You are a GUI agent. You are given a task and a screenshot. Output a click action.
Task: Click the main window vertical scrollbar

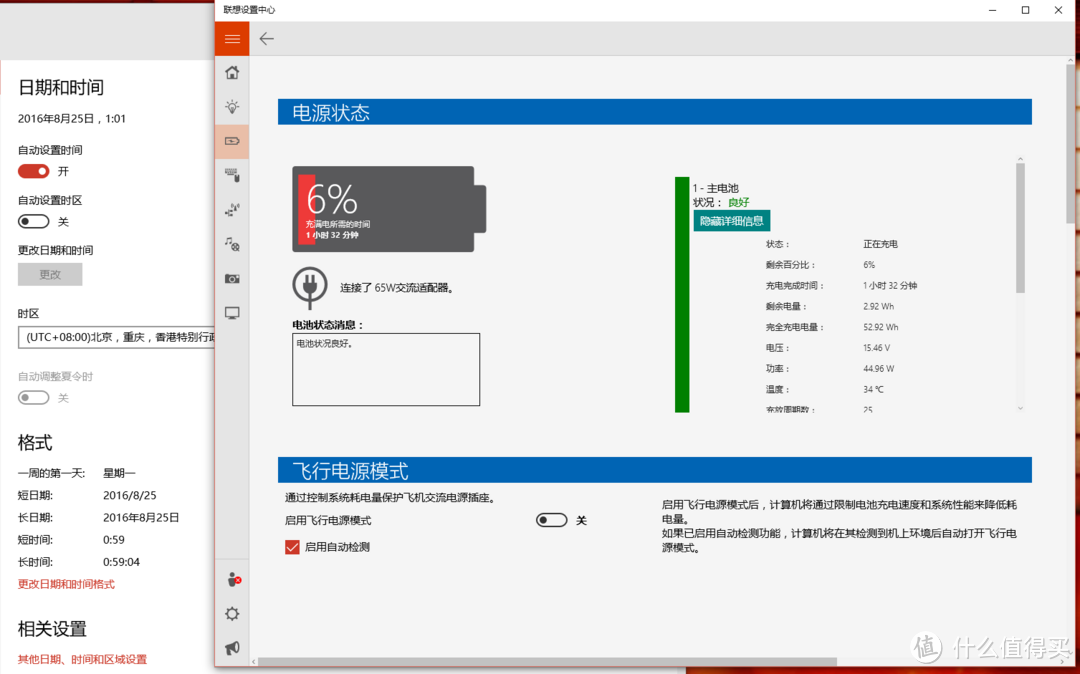[1071, 145]
